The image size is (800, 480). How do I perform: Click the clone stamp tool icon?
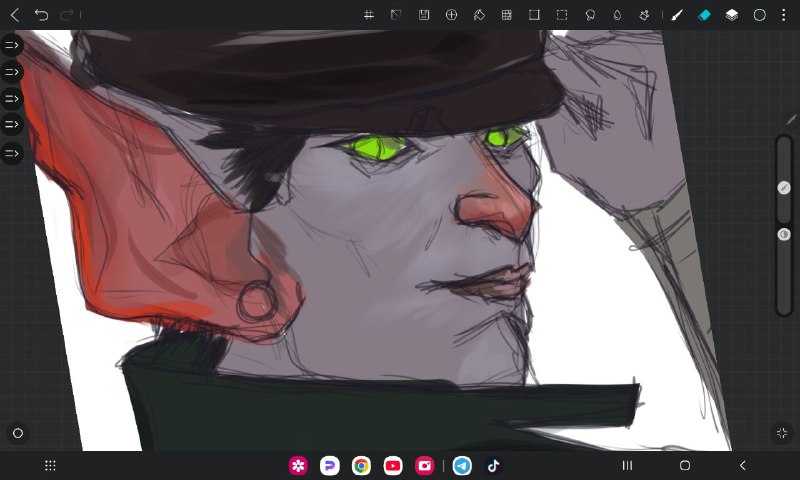click(x=644, y=15)
